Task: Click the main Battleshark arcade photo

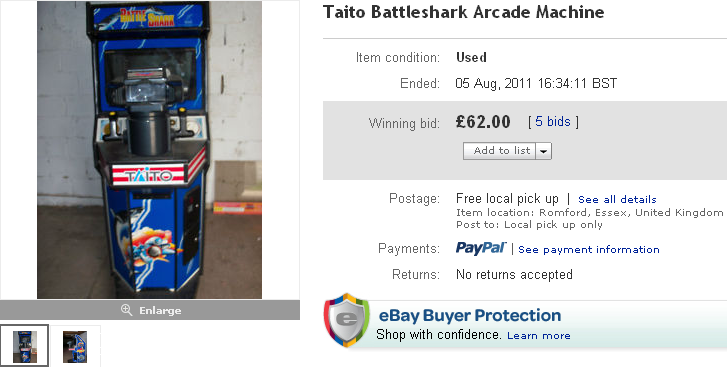Action: click(149, 150)
